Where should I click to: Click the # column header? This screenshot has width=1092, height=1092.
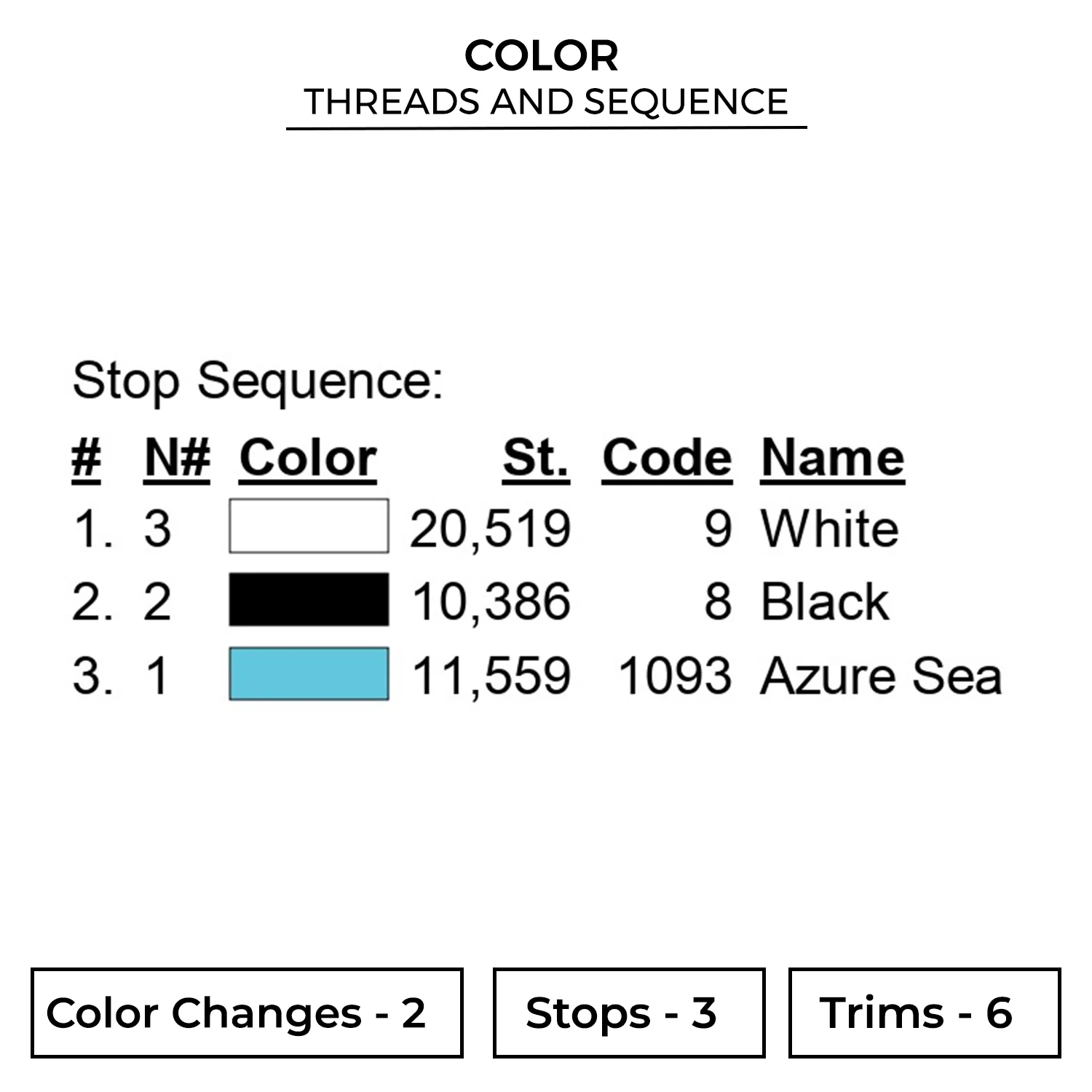coord(86,459)
